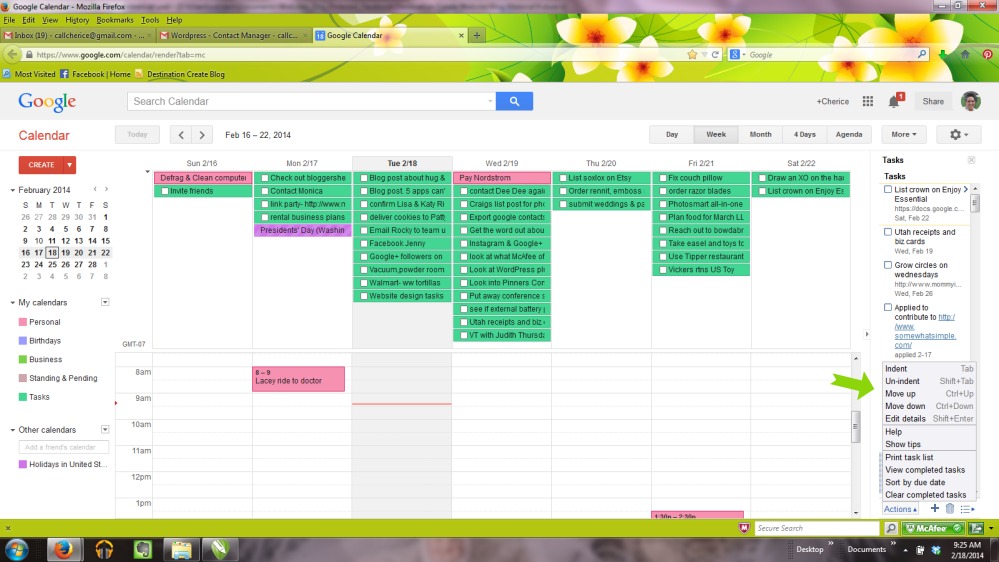
Task: Check off 'order razor blades' task
Action: tap(663, 191)
